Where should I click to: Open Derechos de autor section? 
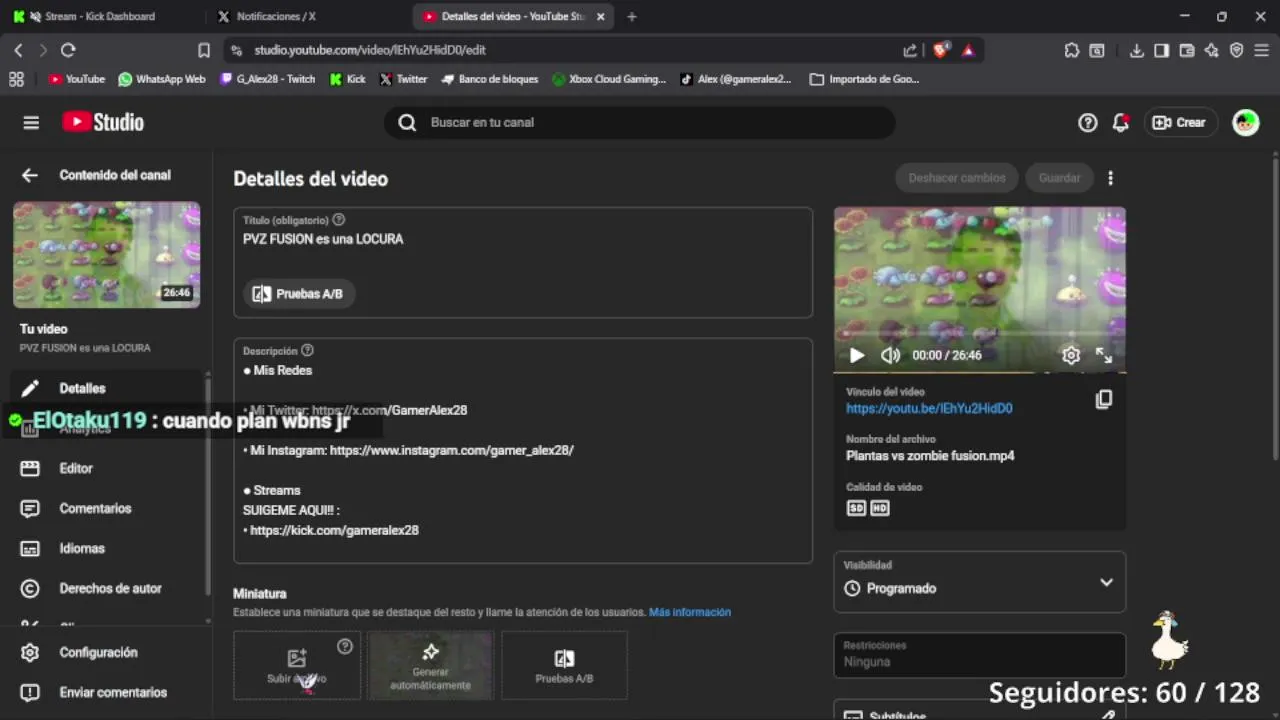pyautogui.click(x=106, y=588)
